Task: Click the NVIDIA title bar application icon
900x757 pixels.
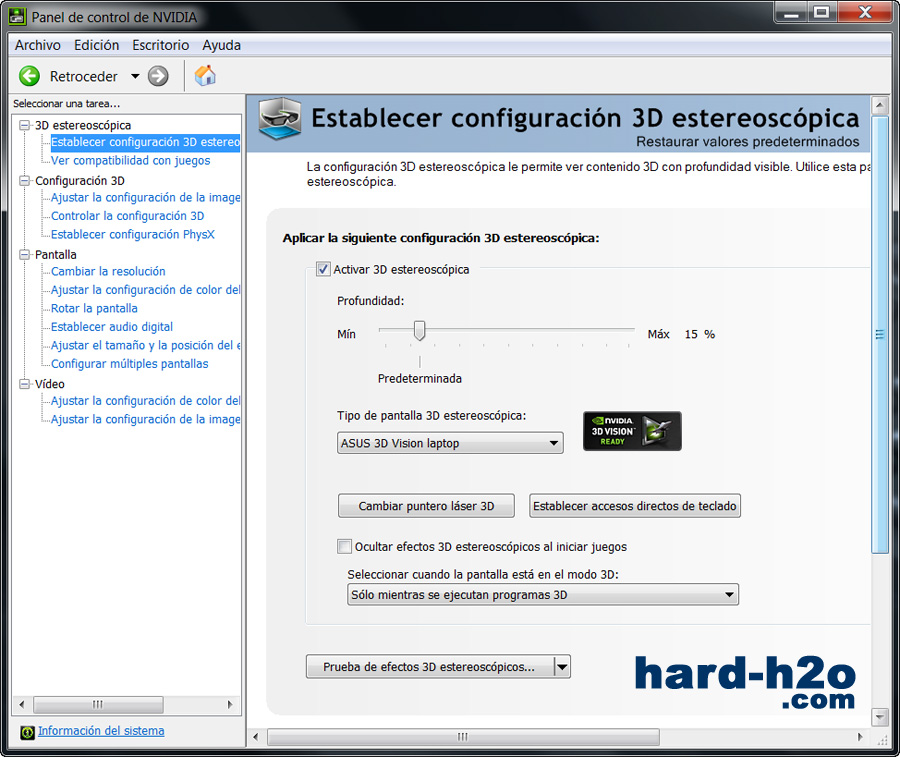Action: [x=17, y=16]
